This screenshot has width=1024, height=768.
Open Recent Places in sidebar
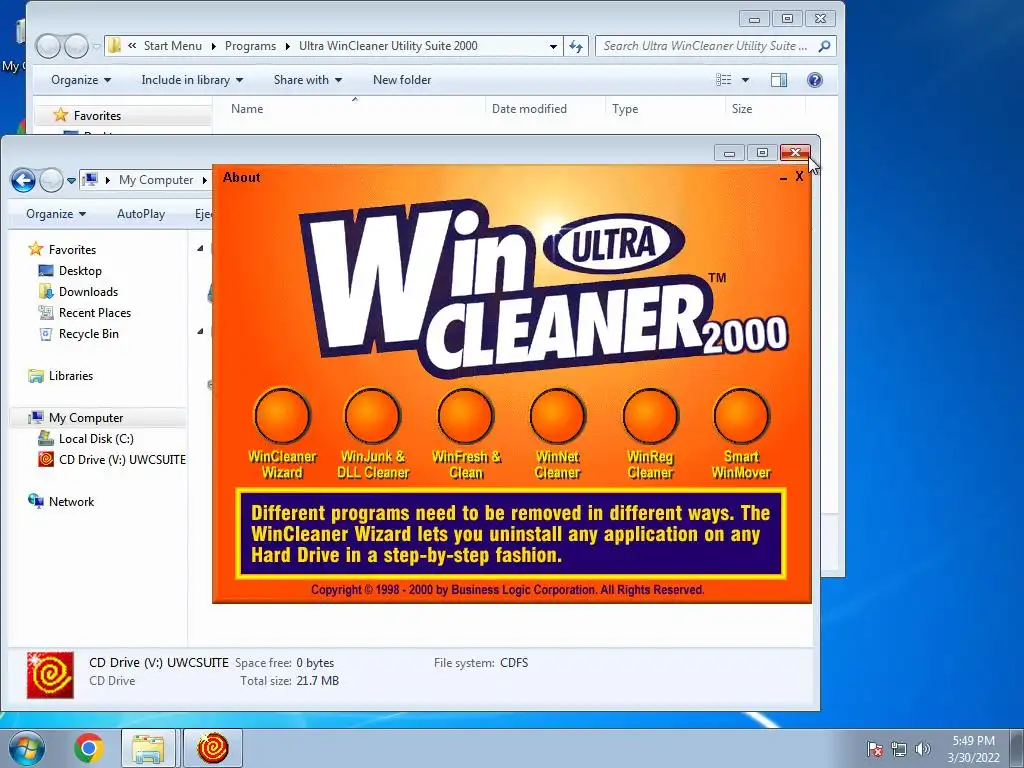point(95,312)
